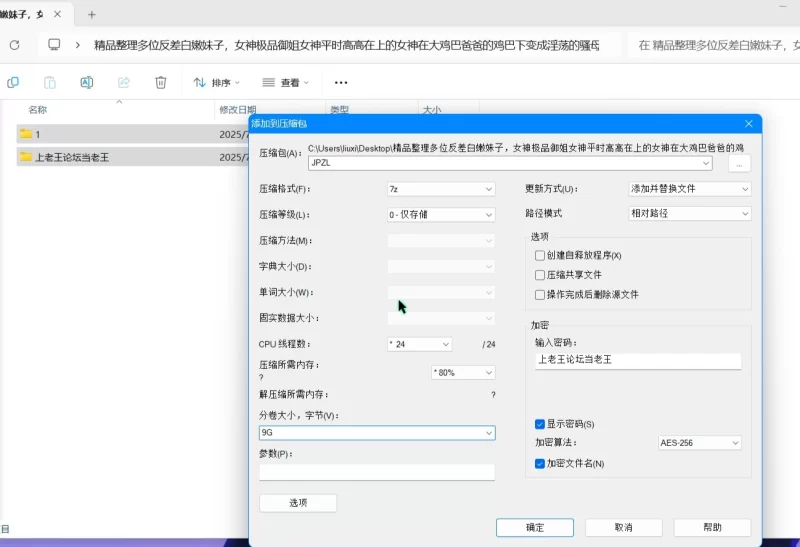Screen dimensions: 800x547
Task: Enable 压缩共享文件 checkbox
Action: click(540, 275)
